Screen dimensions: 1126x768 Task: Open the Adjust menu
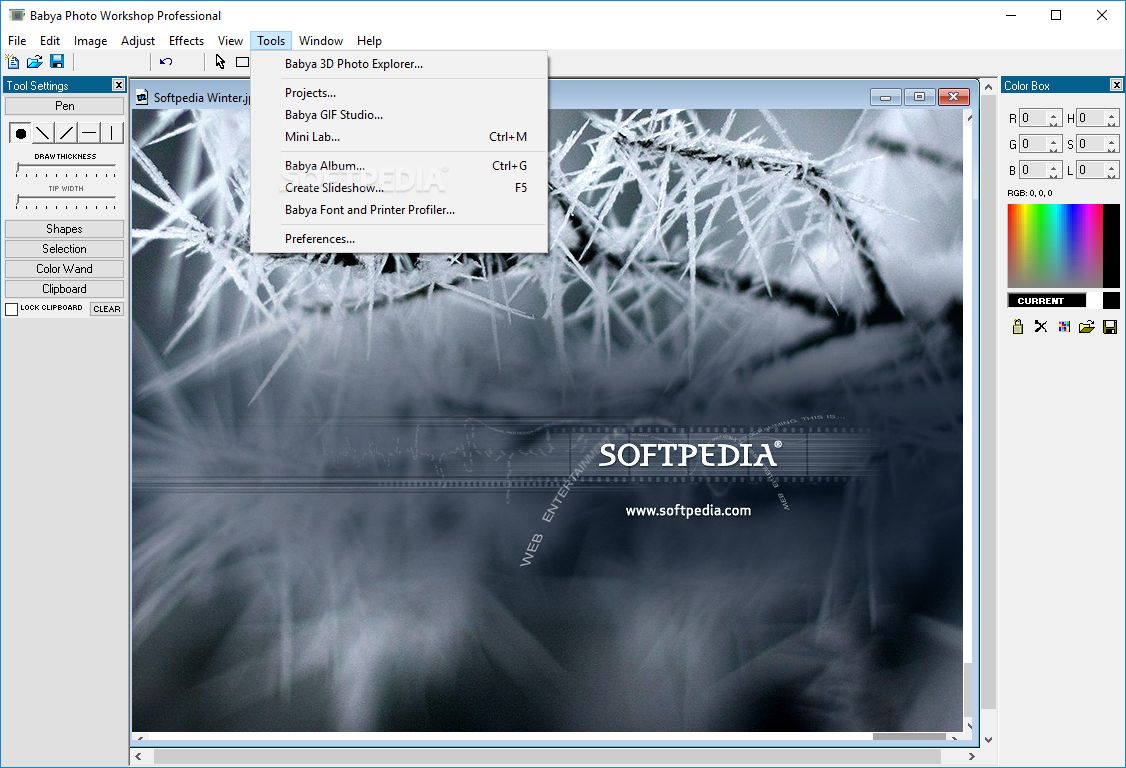(x=138, y=41)
